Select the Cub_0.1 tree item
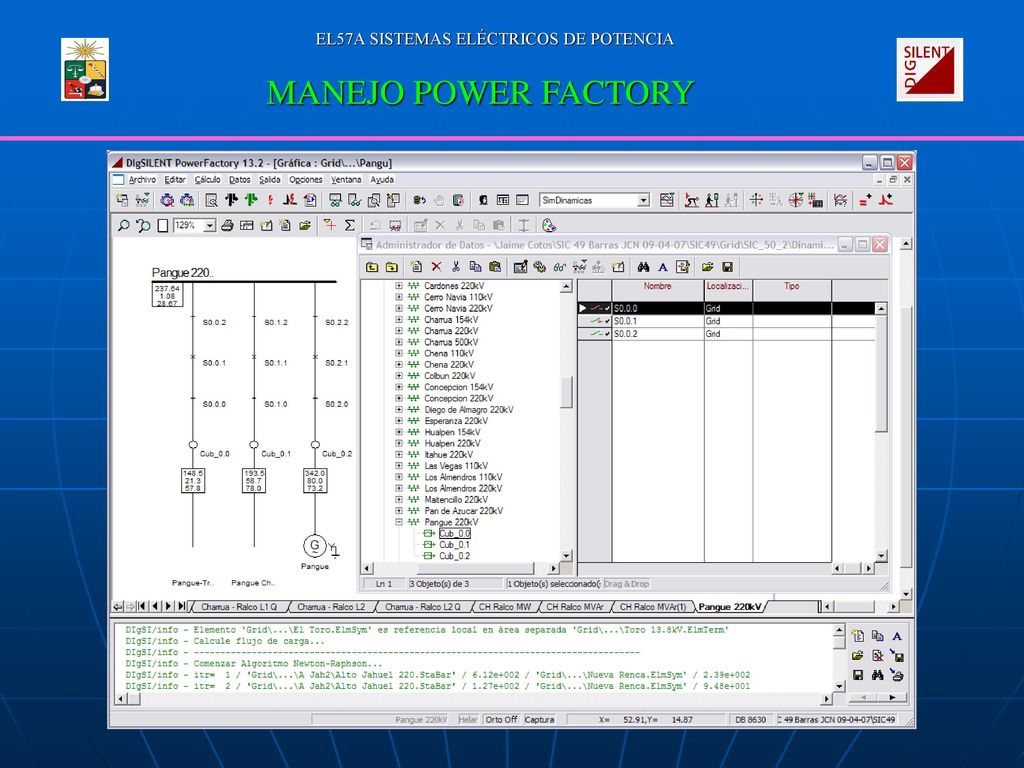Image resolution: width=1024 pixels, height=768 pixels. tap(454, 545)
